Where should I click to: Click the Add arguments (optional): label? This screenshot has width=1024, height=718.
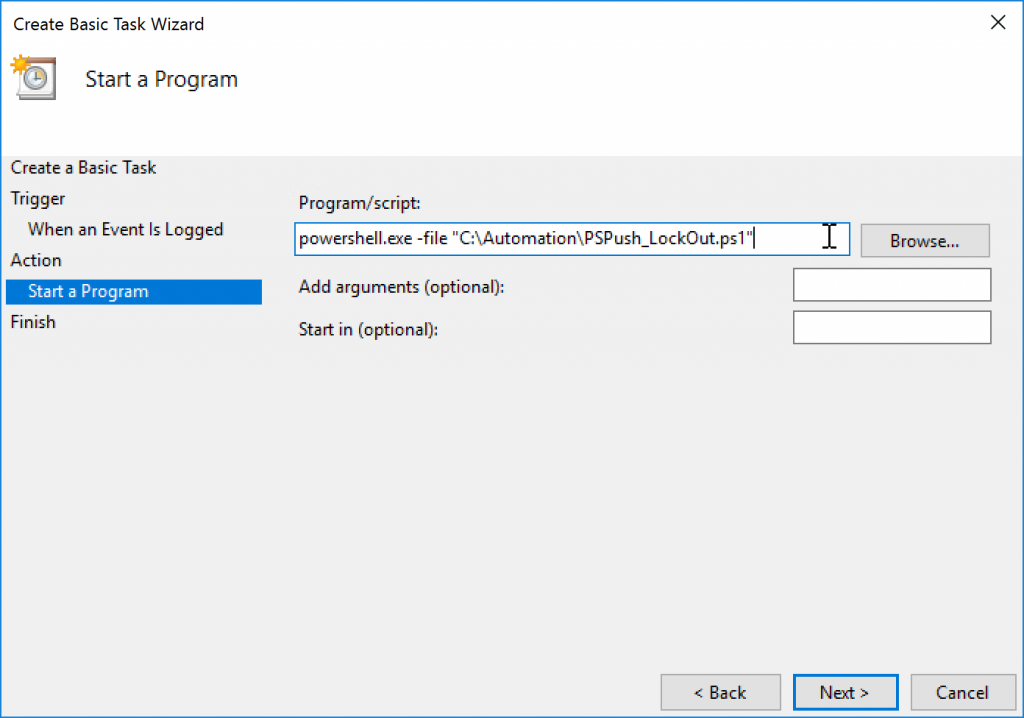coord(401,287)
